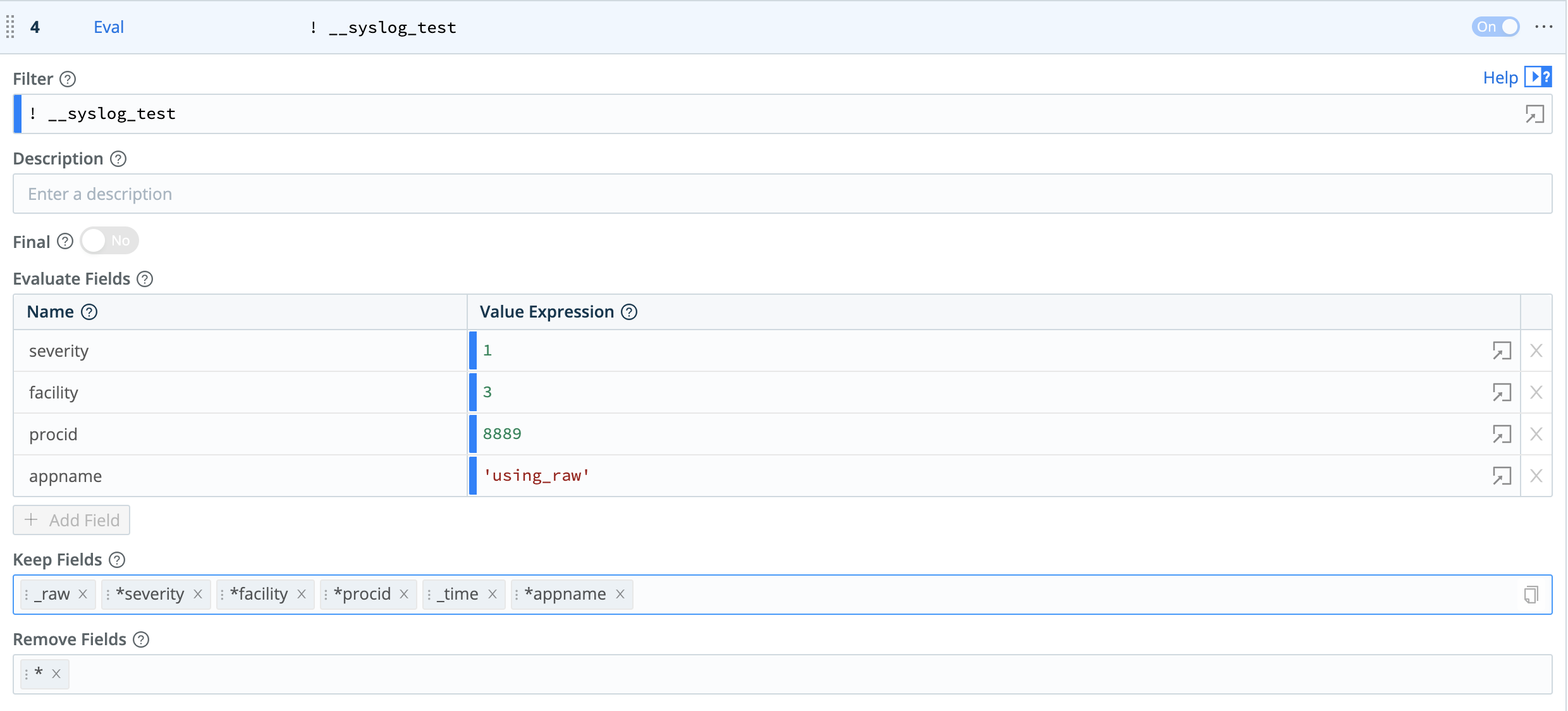Open the function options ellipsis menu
Image resolution: width=1568 pixels, height=711 pixels.
[1545, 27]
